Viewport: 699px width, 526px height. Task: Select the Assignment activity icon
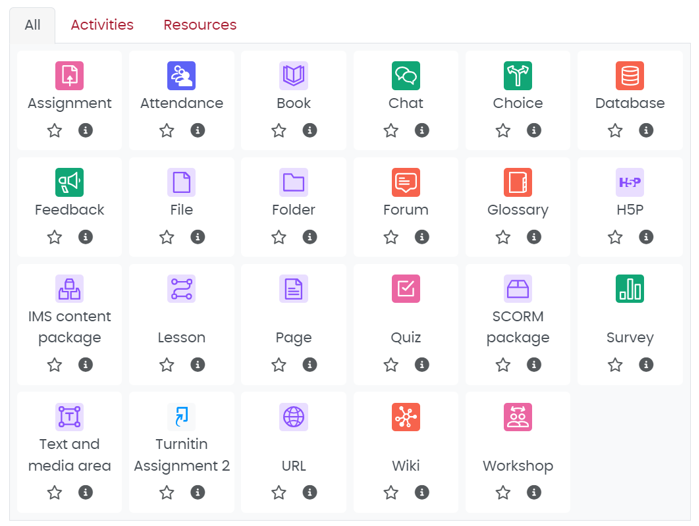tap(69, 75)
